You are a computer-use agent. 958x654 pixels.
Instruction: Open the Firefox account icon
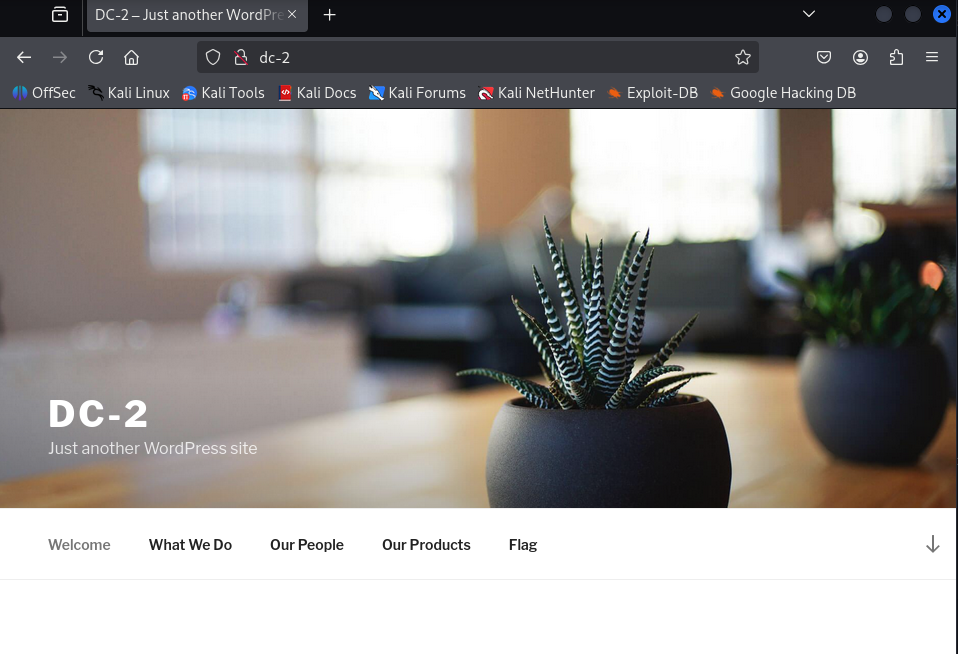pyautogui.click(x=860, y=57)
